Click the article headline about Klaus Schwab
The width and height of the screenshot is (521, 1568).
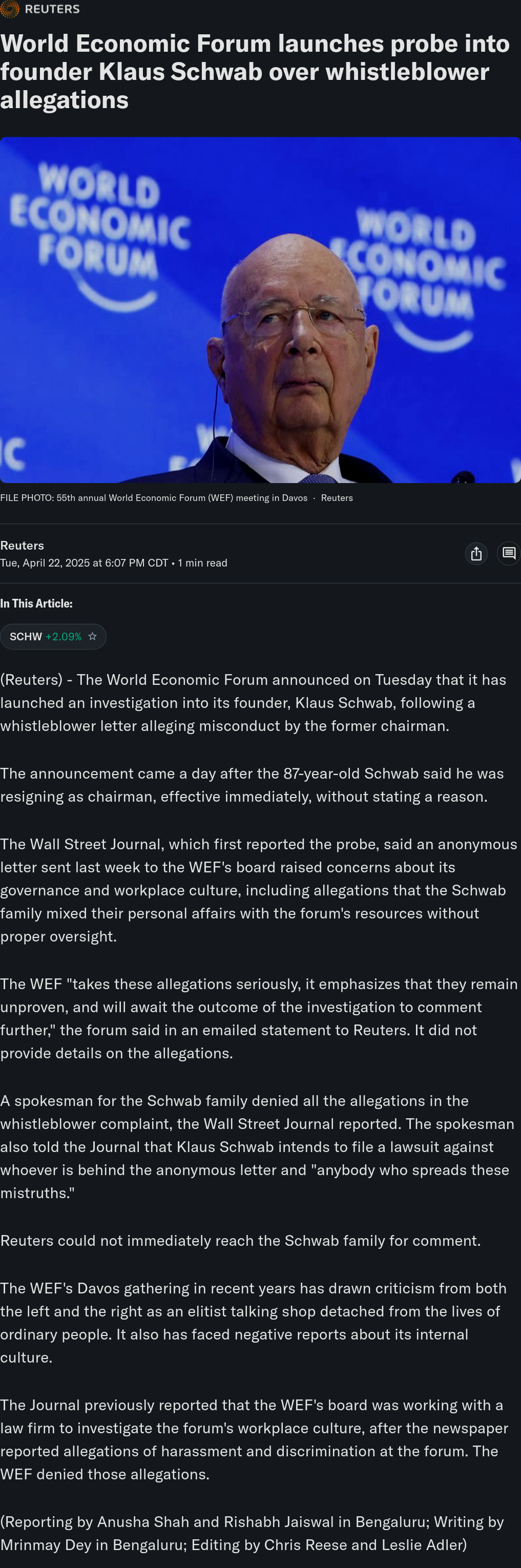(255, 71)
